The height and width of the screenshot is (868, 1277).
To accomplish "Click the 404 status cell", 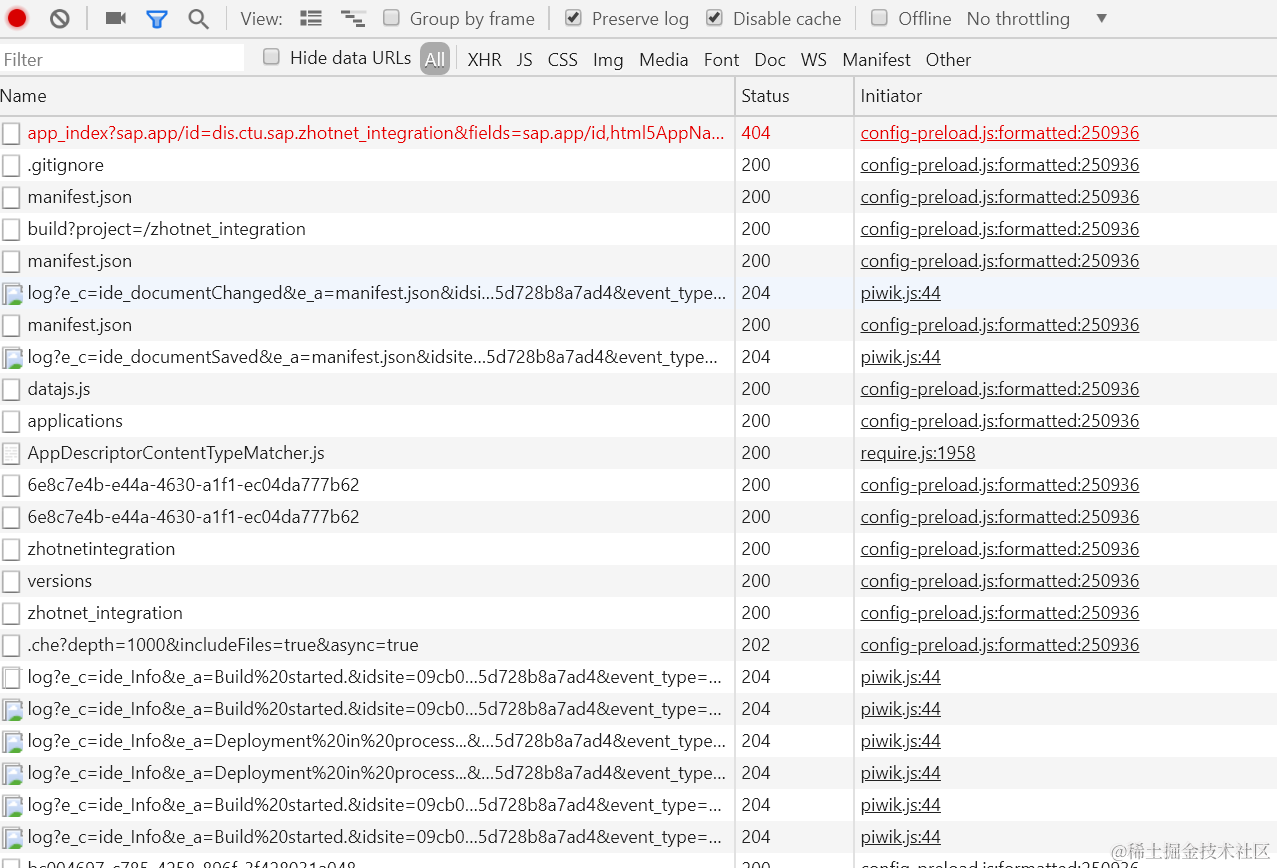I will click(795, 133).
